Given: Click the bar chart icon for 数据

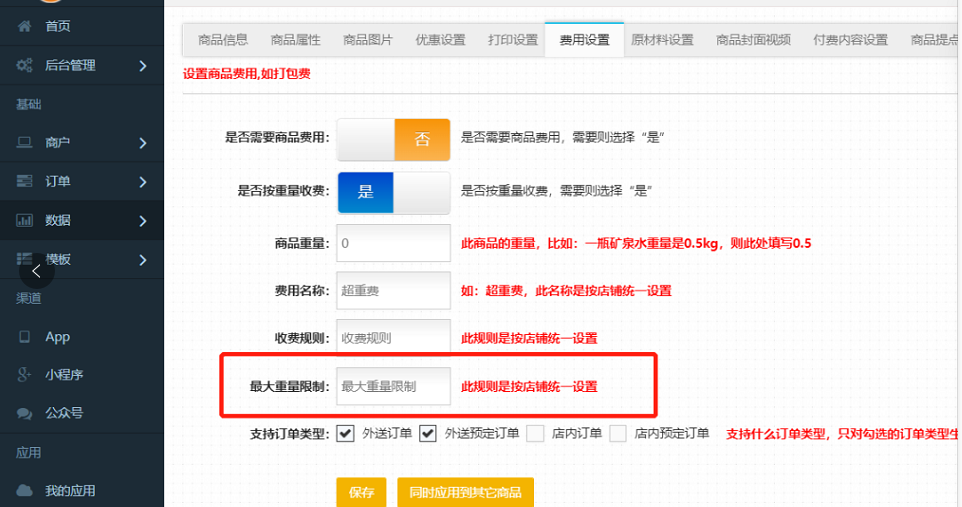Looking at the screenshot, I should 24,221.
